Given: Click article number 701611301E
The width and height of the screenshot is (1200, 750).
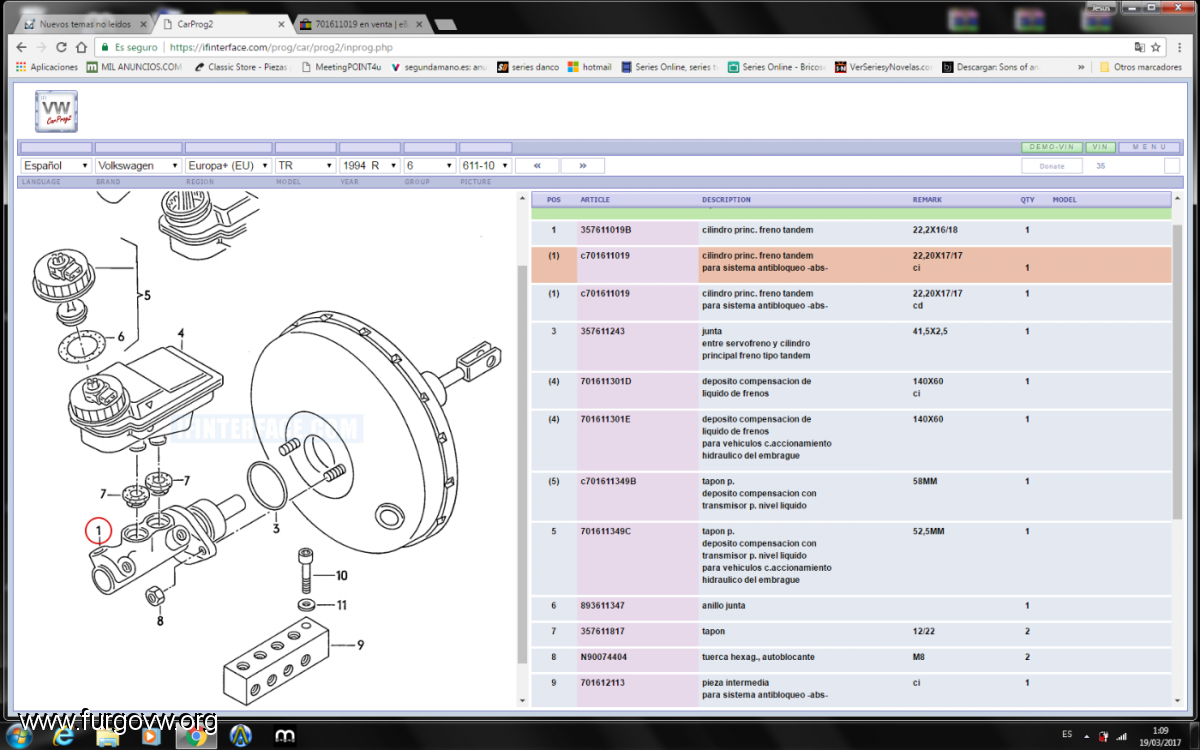Looking at the screenshot, I should point(605,419).
